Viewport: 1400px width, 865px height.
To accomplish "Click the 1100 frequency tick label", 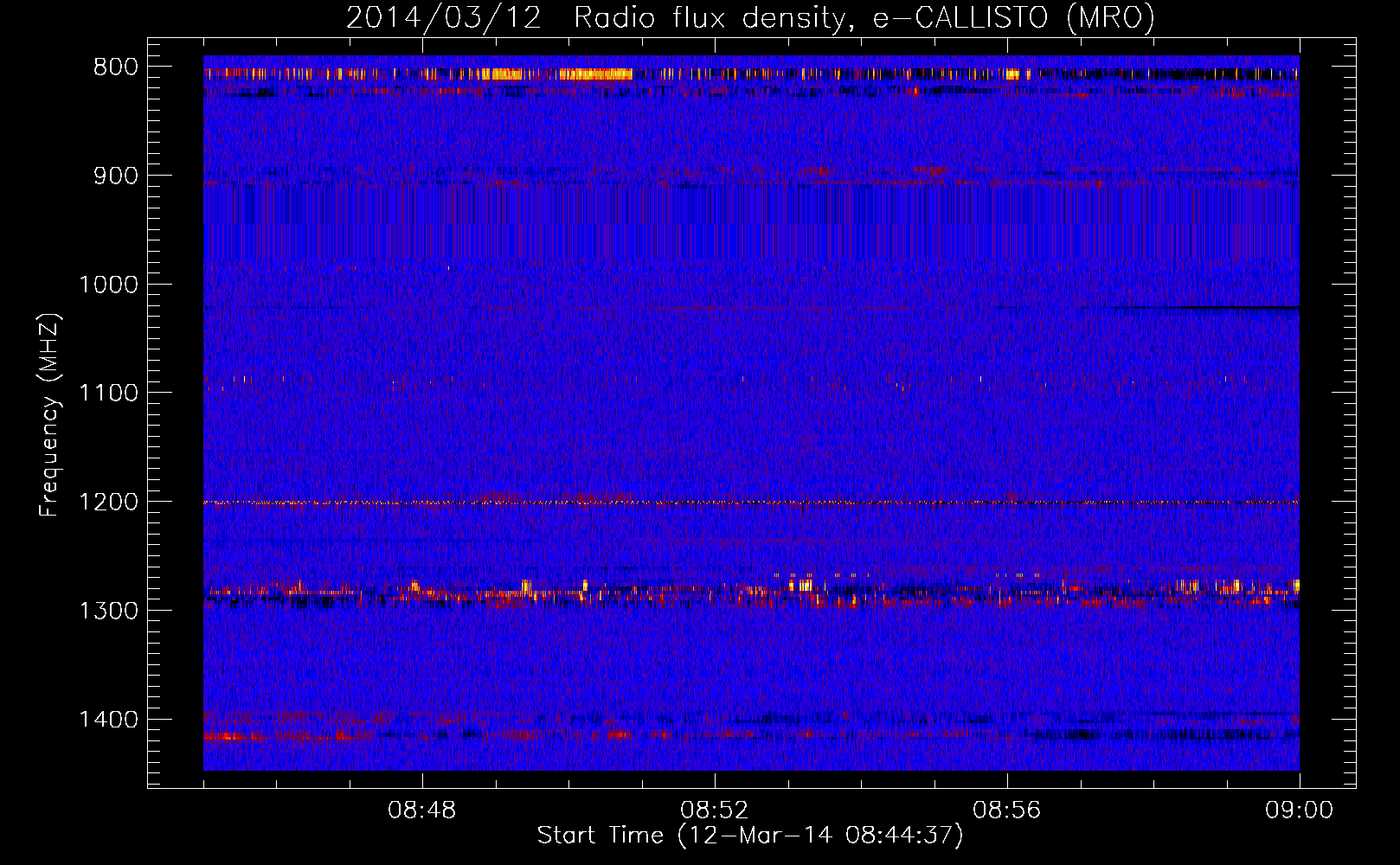I will 108,393.
